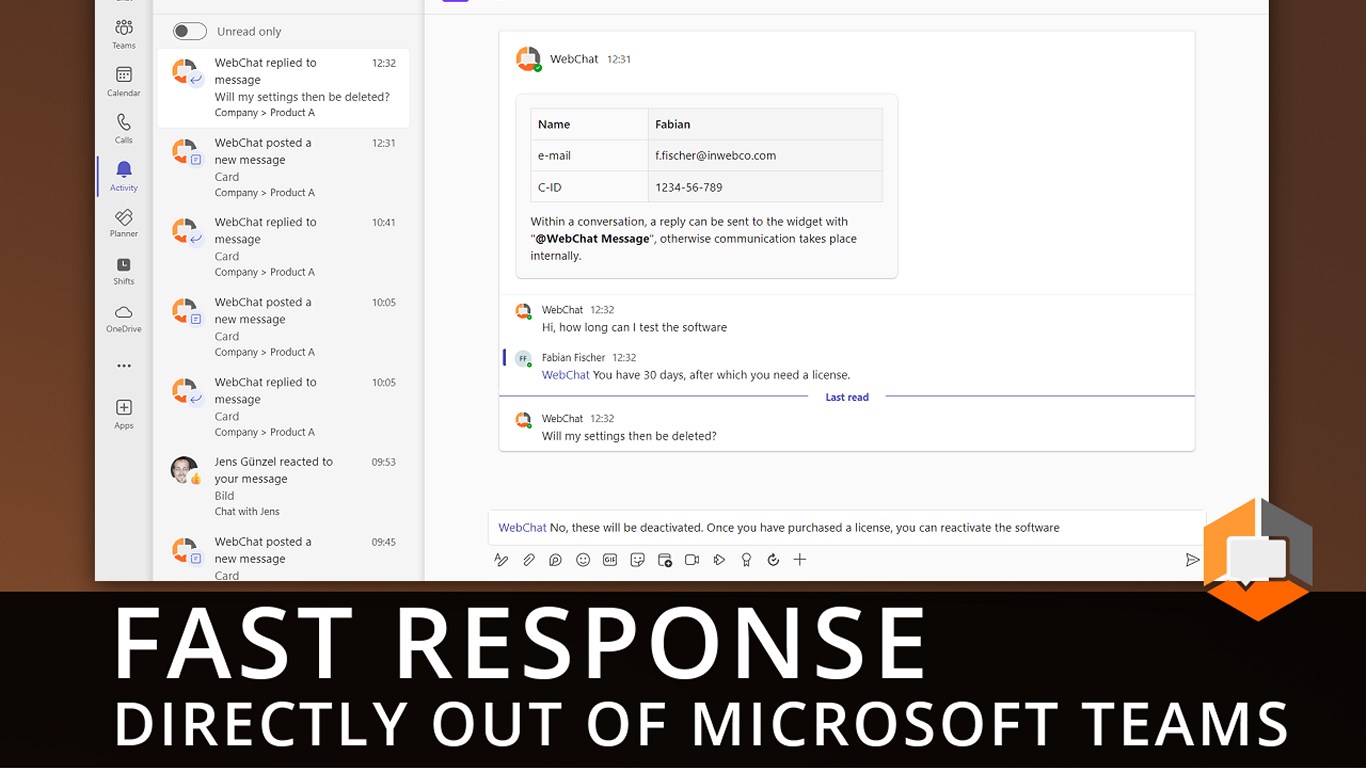
Task: Open the Apps store icon
Action: point(124,413)
